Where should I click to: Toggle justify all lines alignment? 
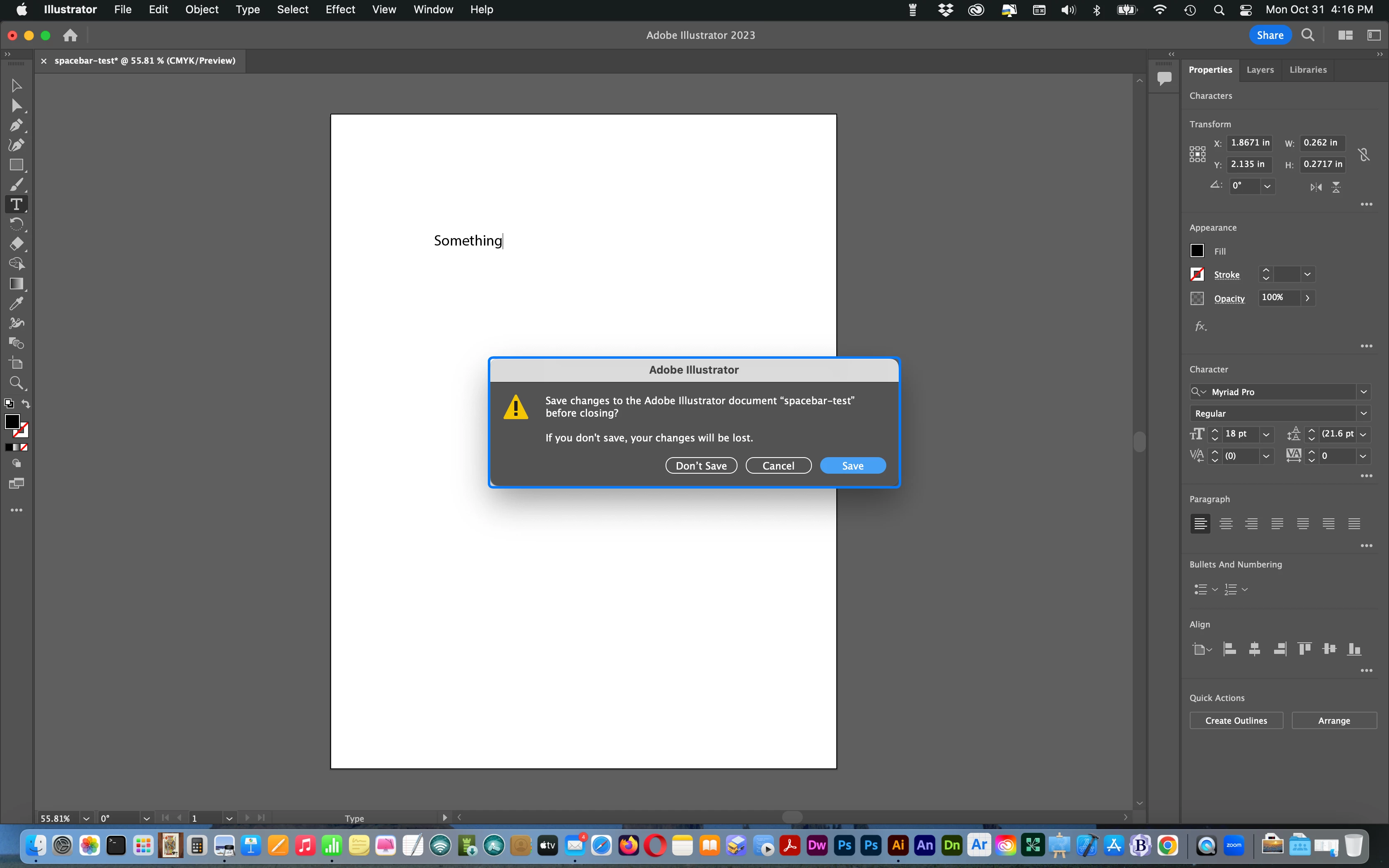(x=1354, y=524)
